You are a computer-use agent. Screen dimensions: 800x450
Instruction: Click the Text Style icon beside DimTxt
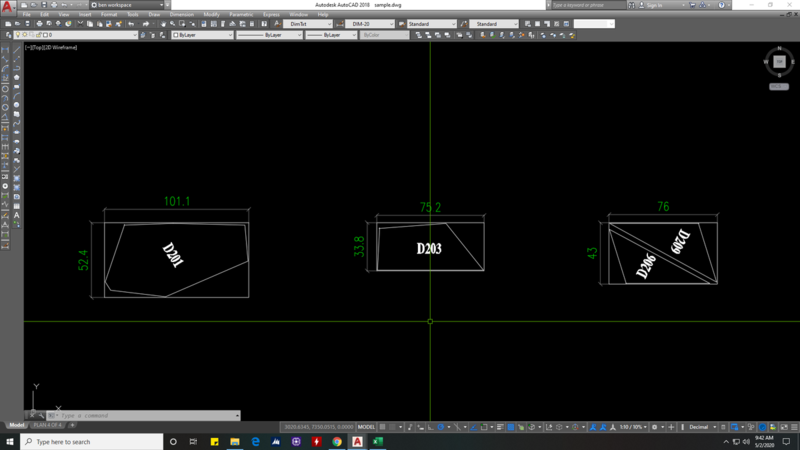pyautogui.click(x=277, y=24)
